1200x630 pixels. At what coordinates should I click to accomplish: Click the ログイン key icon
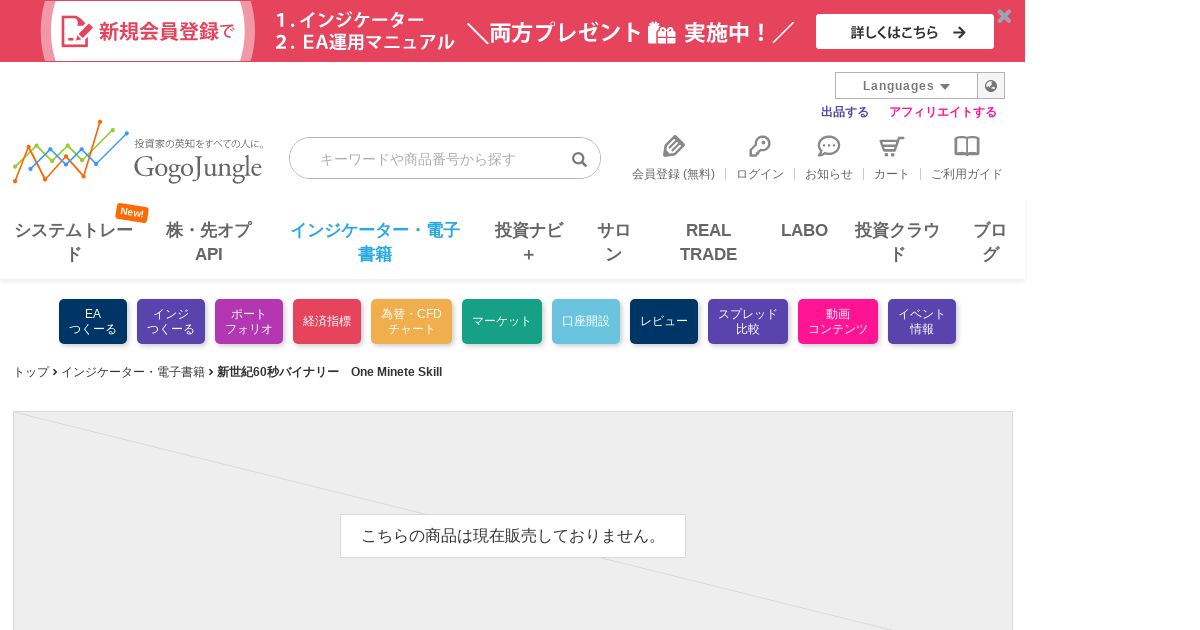760,147
